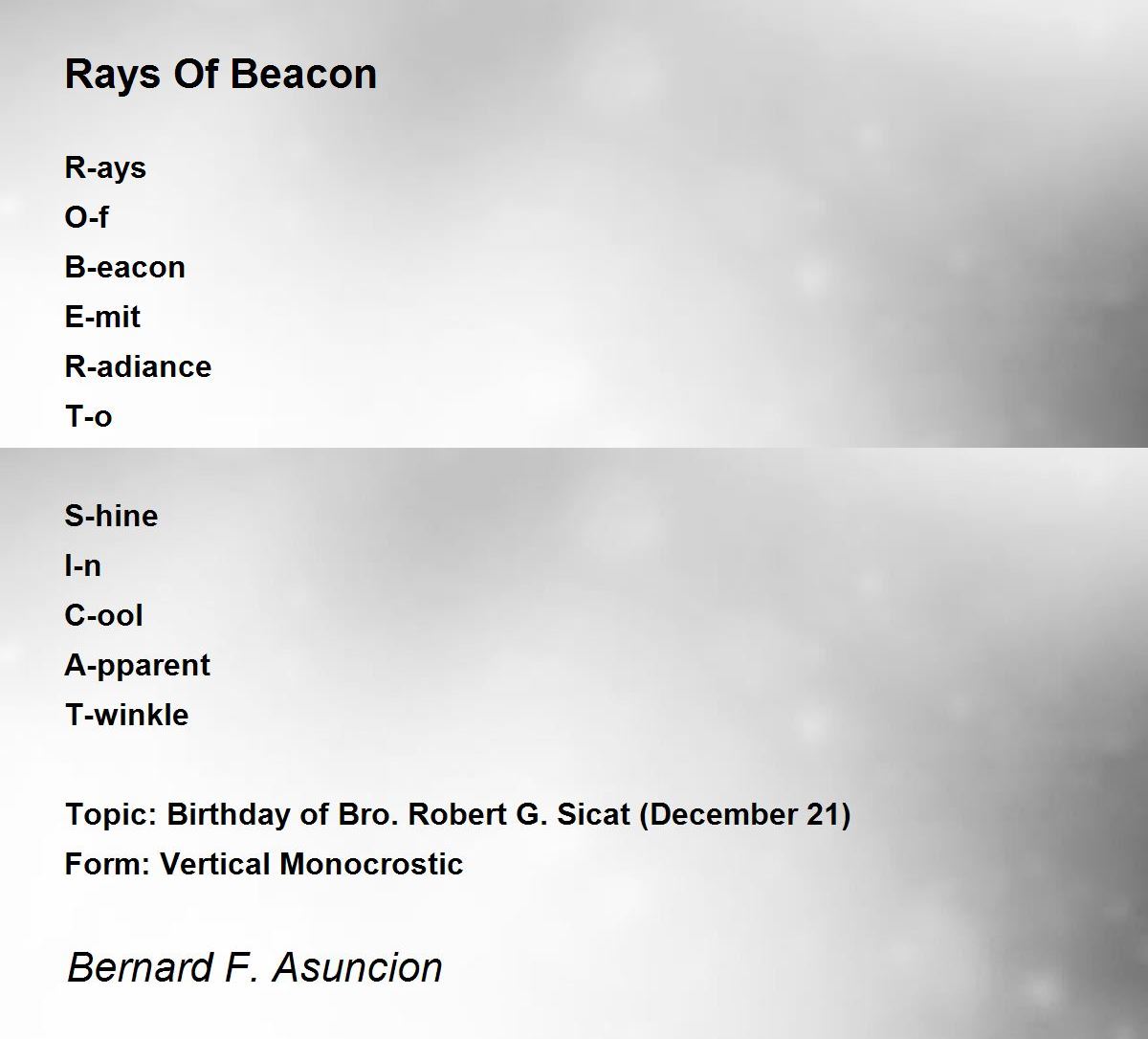
Task: Click the Topic line about Birthday
Action: click(x=458, y=815)
